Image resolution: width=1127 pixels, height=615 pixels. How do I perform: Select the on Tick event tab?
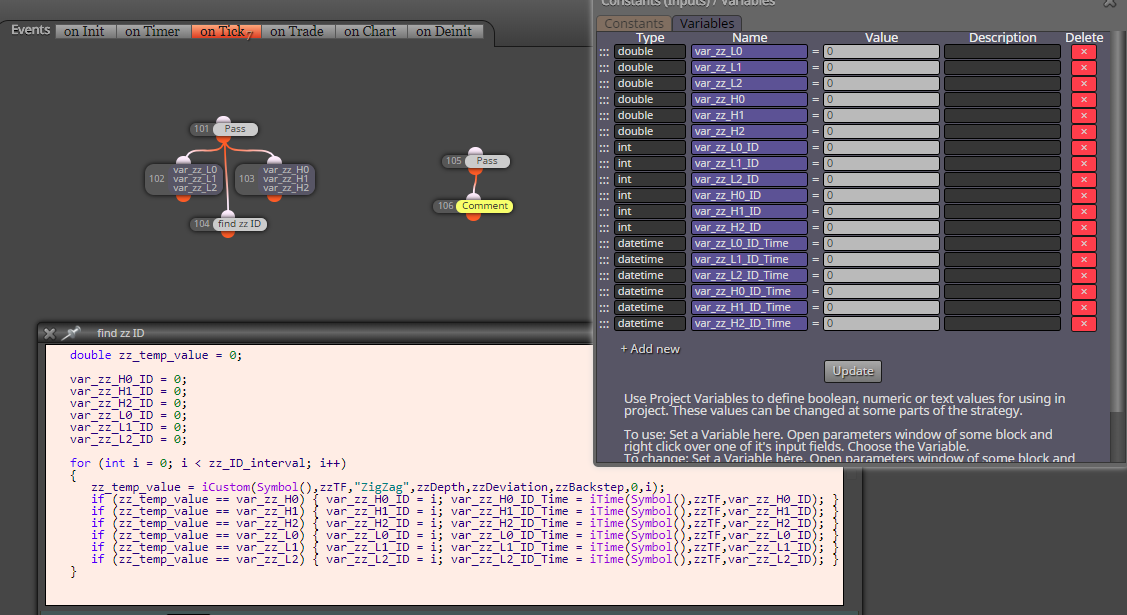point(226,31)
